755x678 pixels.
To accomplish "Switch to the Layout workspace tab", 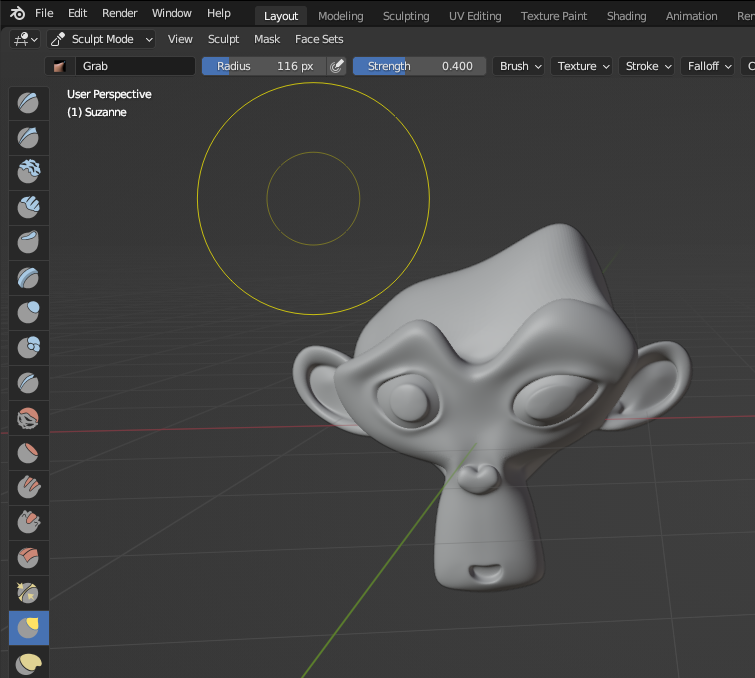I will coord(281,16).
